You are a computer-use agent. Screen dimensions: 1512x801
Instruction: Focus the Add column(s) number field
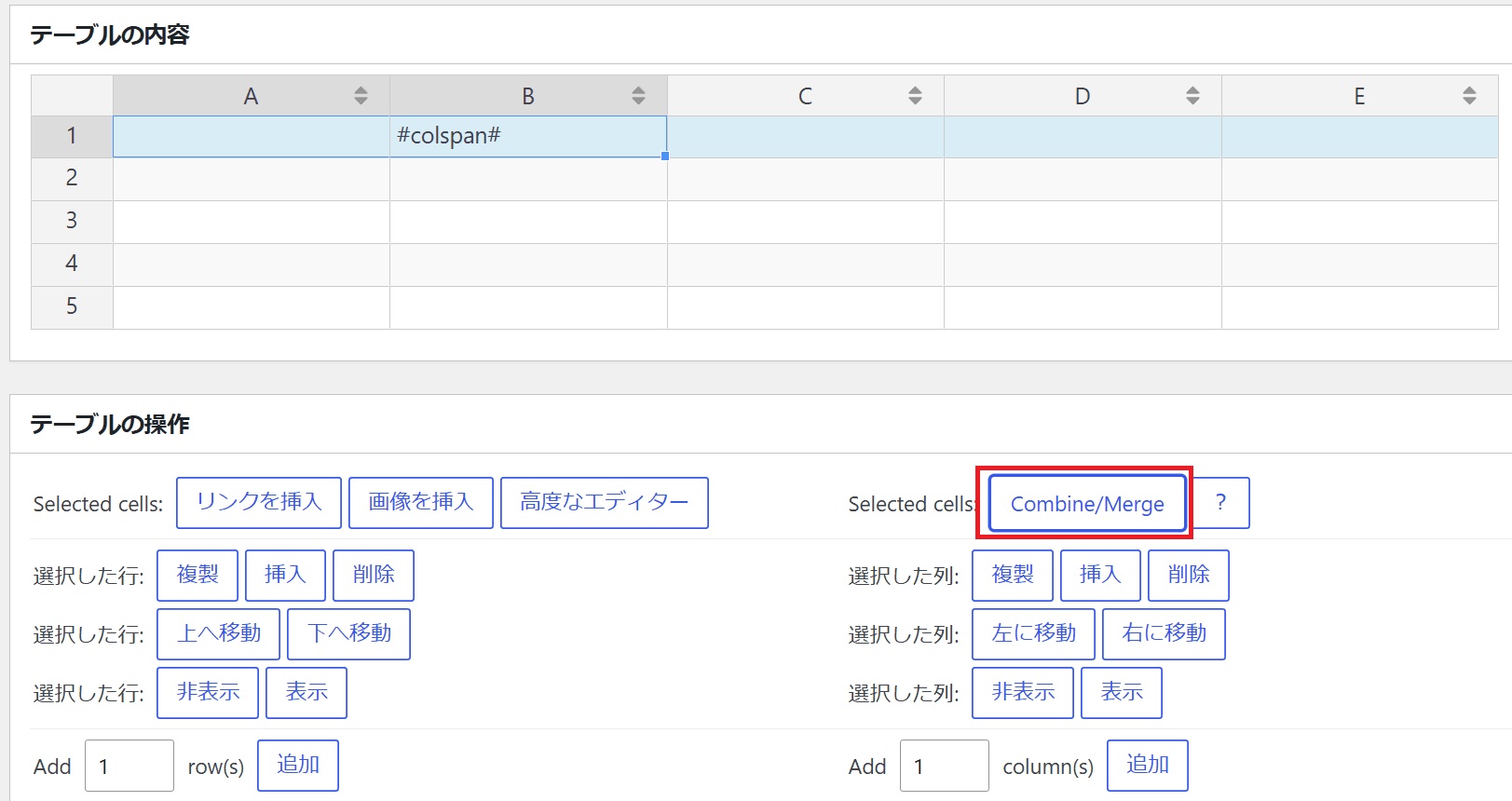click(944, 766)
